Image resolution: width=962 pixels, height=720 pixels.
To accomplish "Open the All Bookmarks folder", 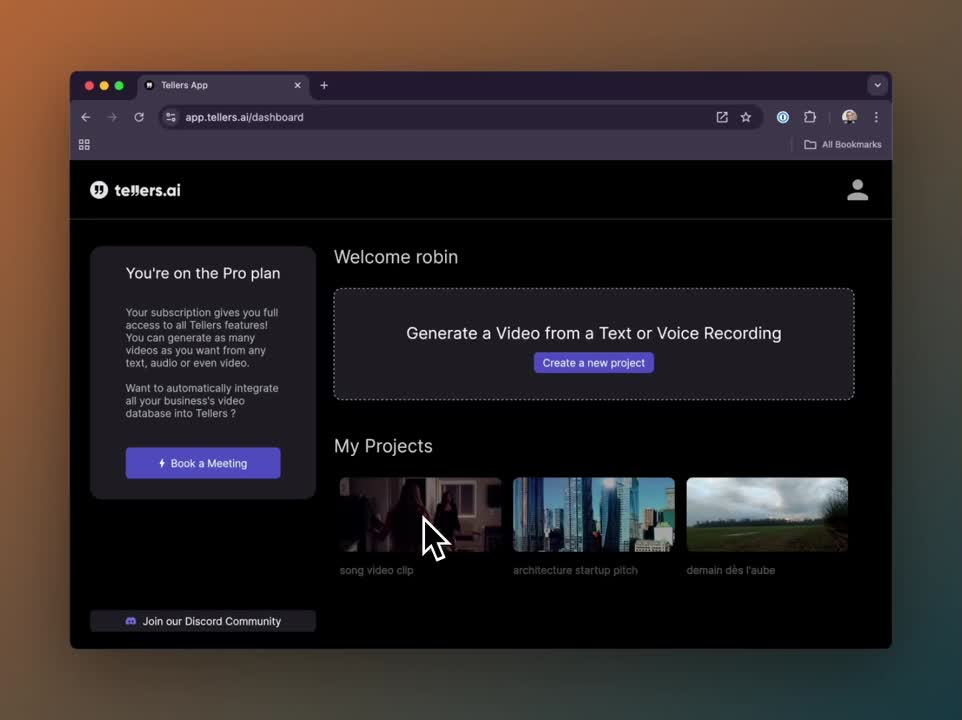I will (x=843, y=145).
